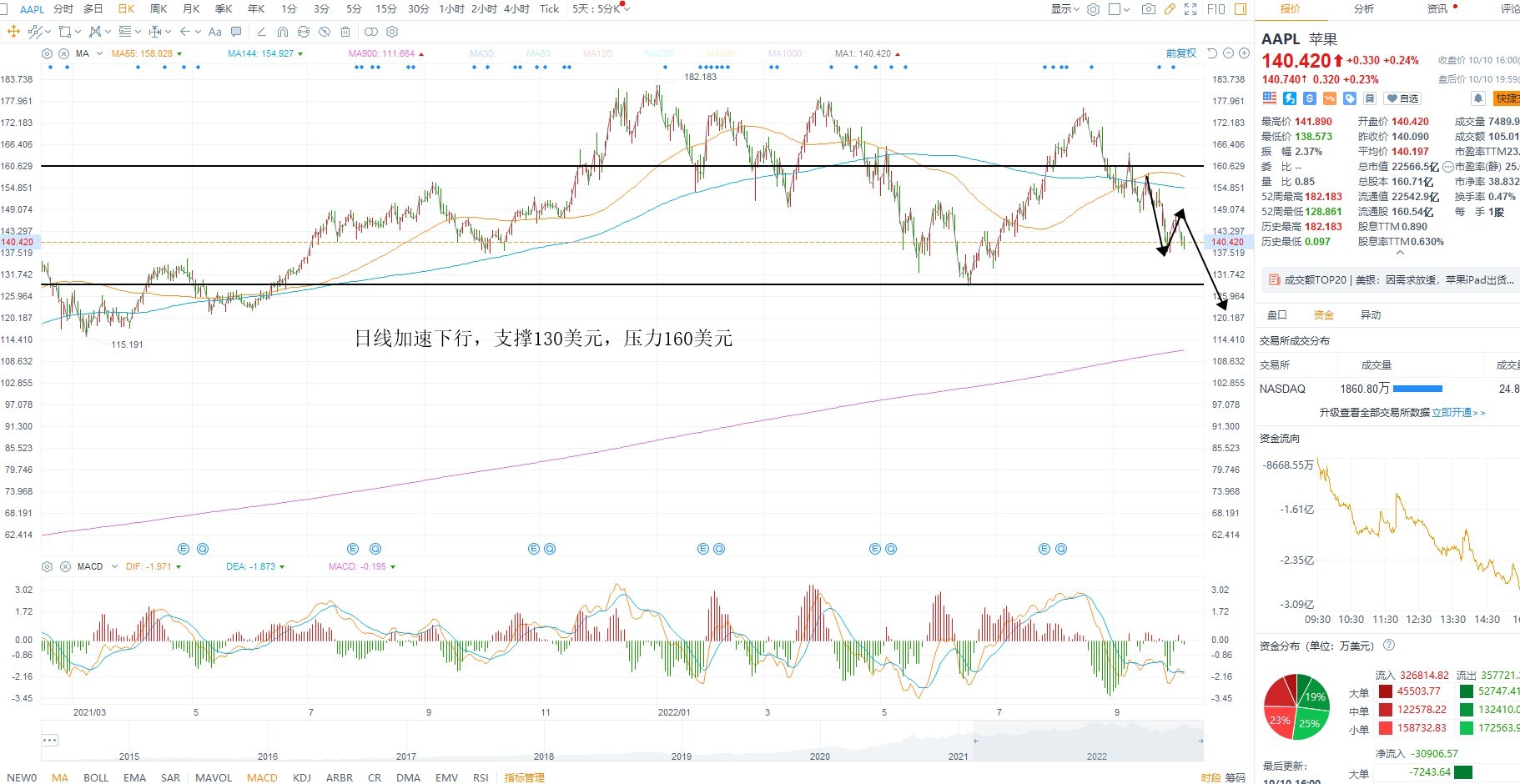This screenshot has height=784, width=1520.
Task: Take a chart screenshot with the camera
Action: (1149, 9)
